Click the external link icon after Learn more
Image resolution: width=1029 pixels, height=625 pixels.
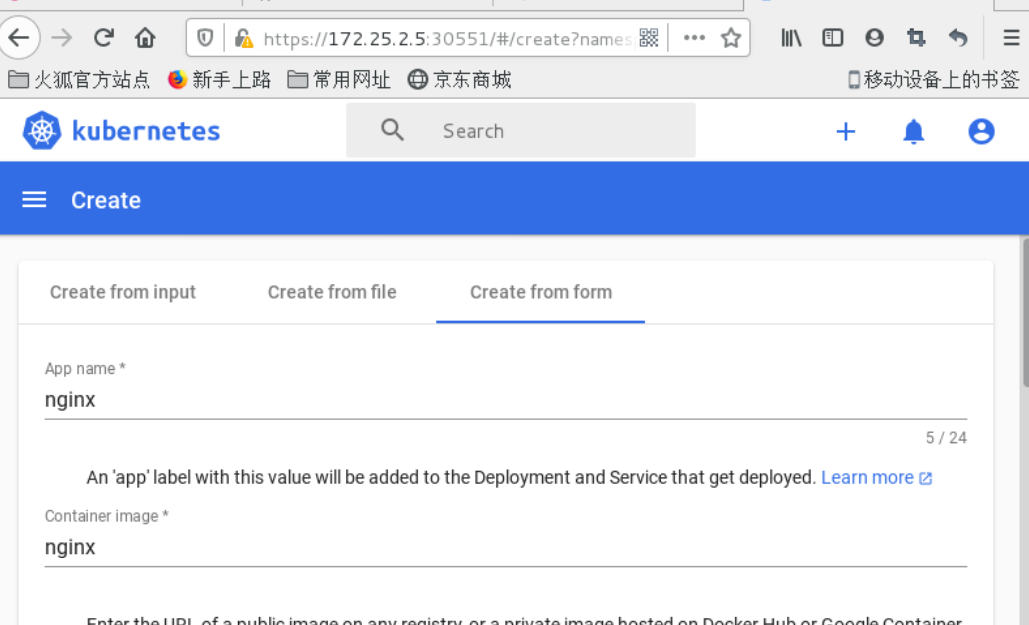tap(925, 479)
